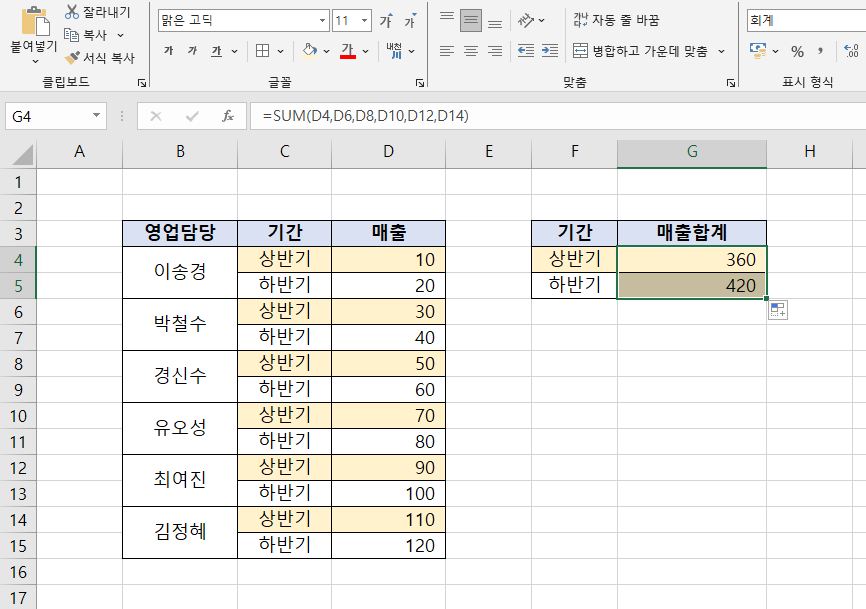The height and width of the screenshot is (609, 866).
Task: Select column G header
Action: (692, 152)
